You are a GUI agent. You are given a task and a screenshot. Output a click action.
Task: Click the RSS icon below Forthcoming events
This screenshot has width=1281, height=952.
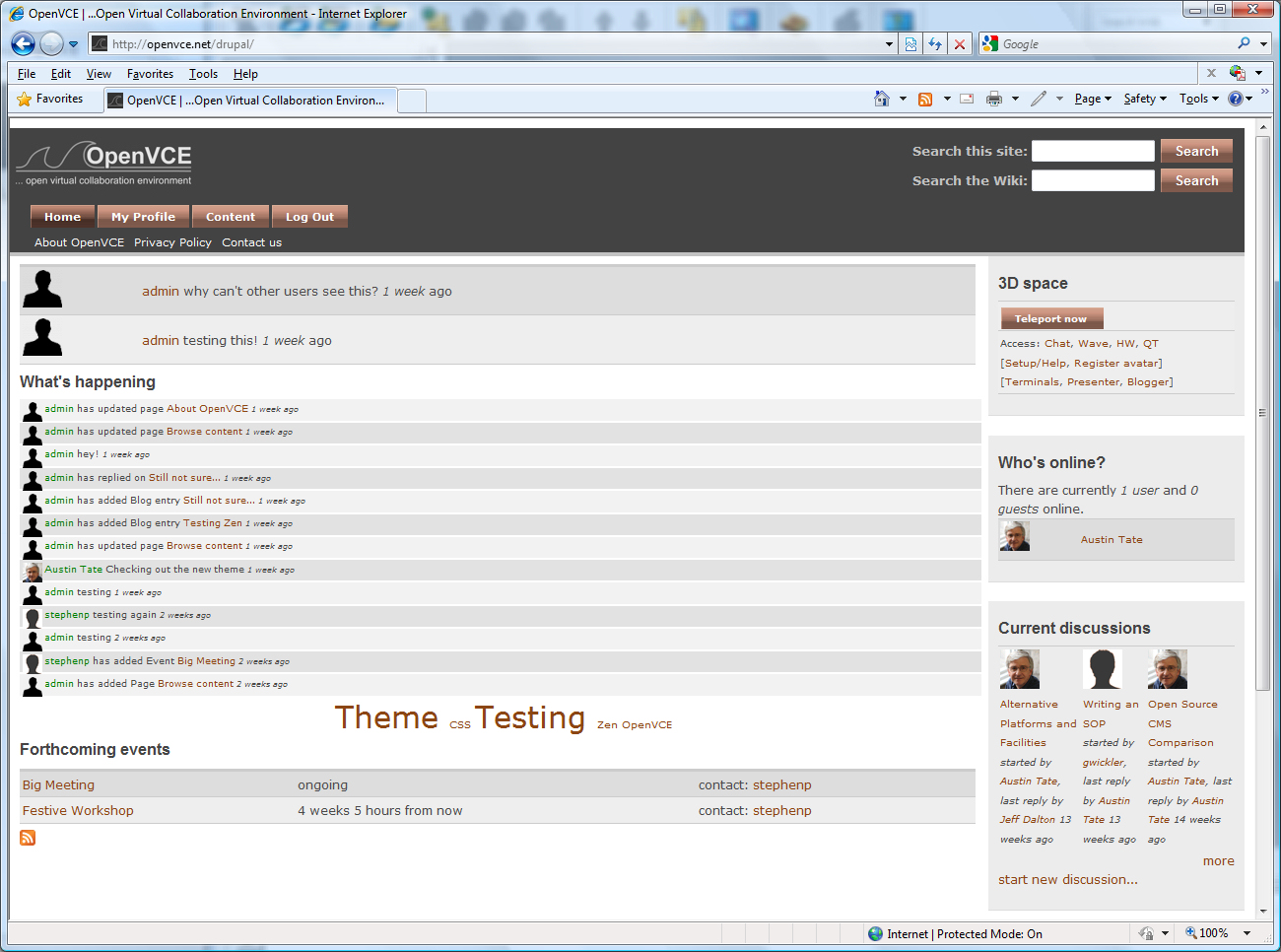pyautogui.click(x=28, y=838)
